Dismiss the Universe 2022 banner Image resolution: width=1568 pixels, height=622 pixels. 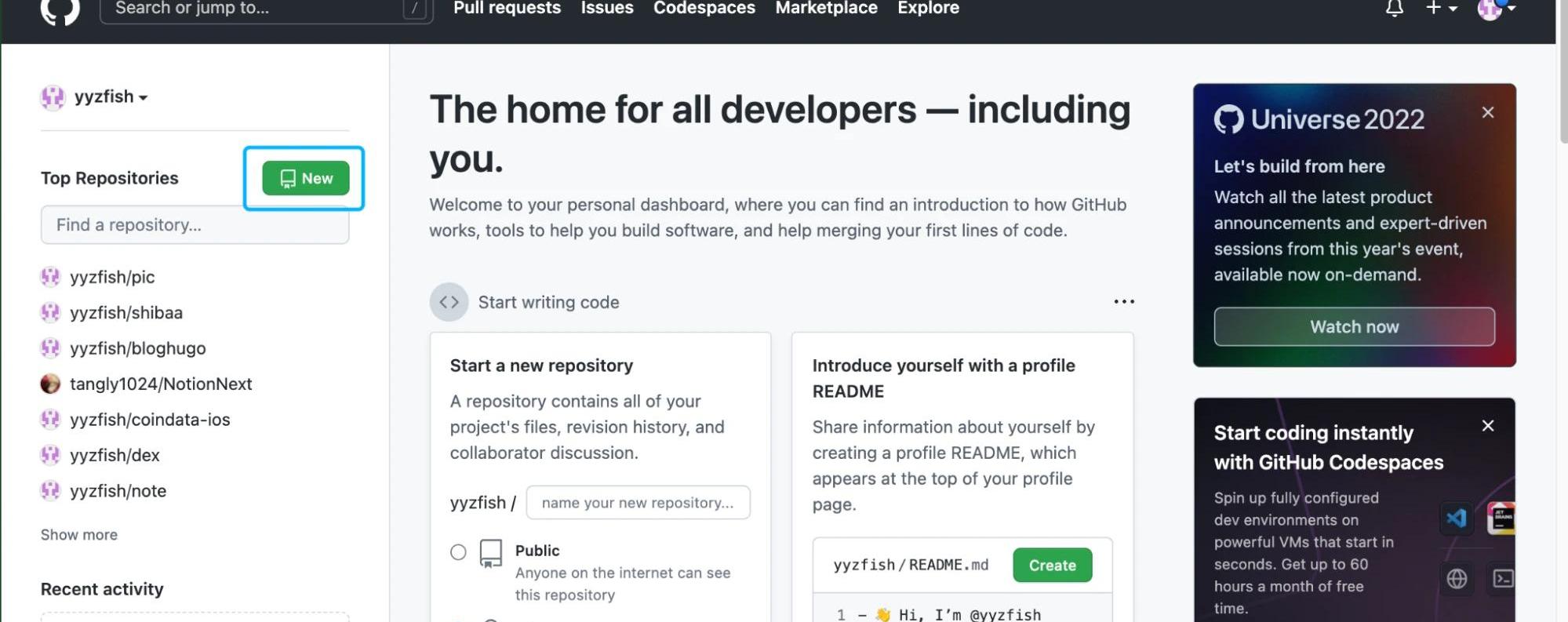point(1487,113)
